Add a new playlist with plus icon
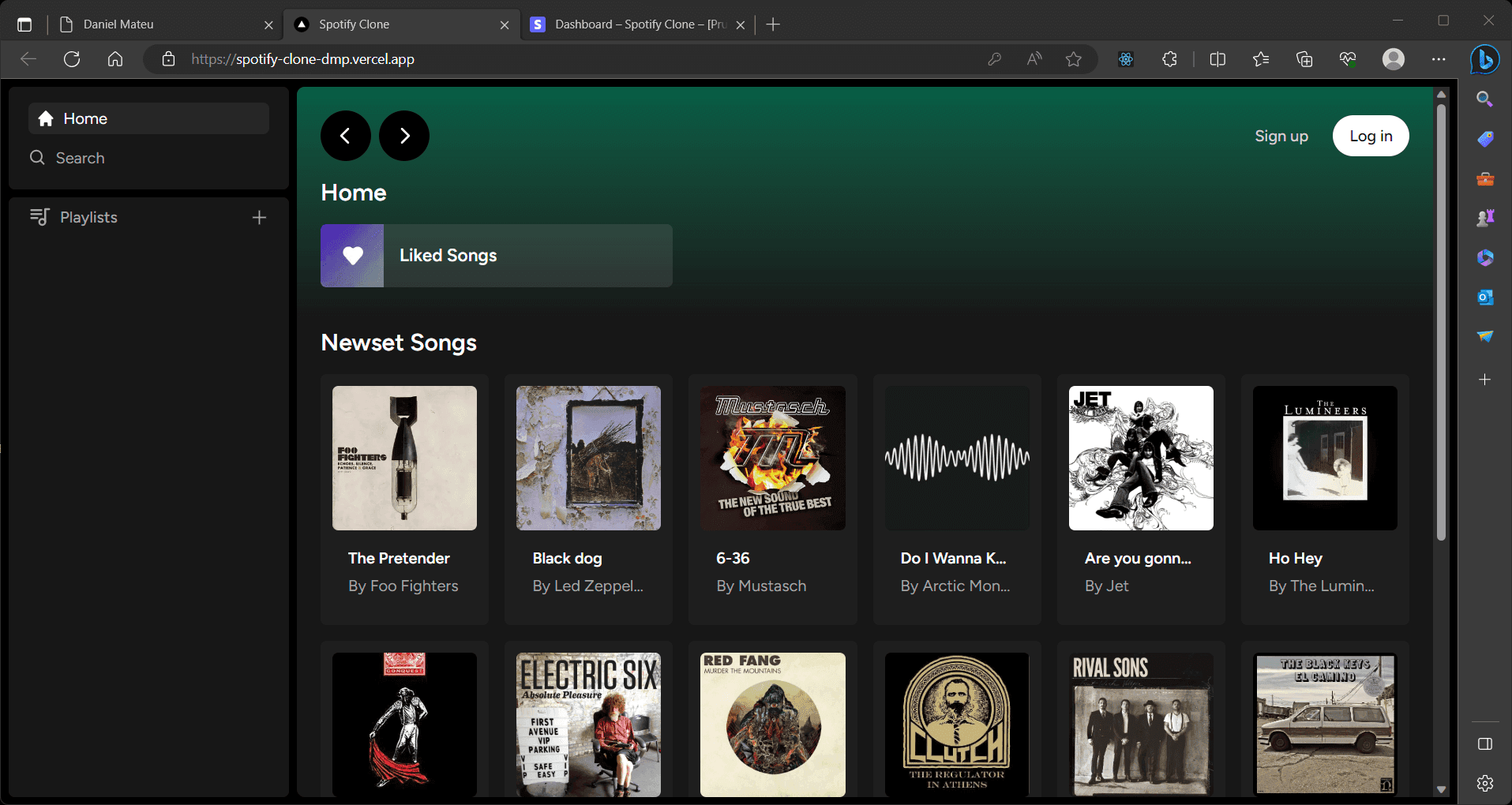This screenshot has height=805, width=1512. [259, 217]
